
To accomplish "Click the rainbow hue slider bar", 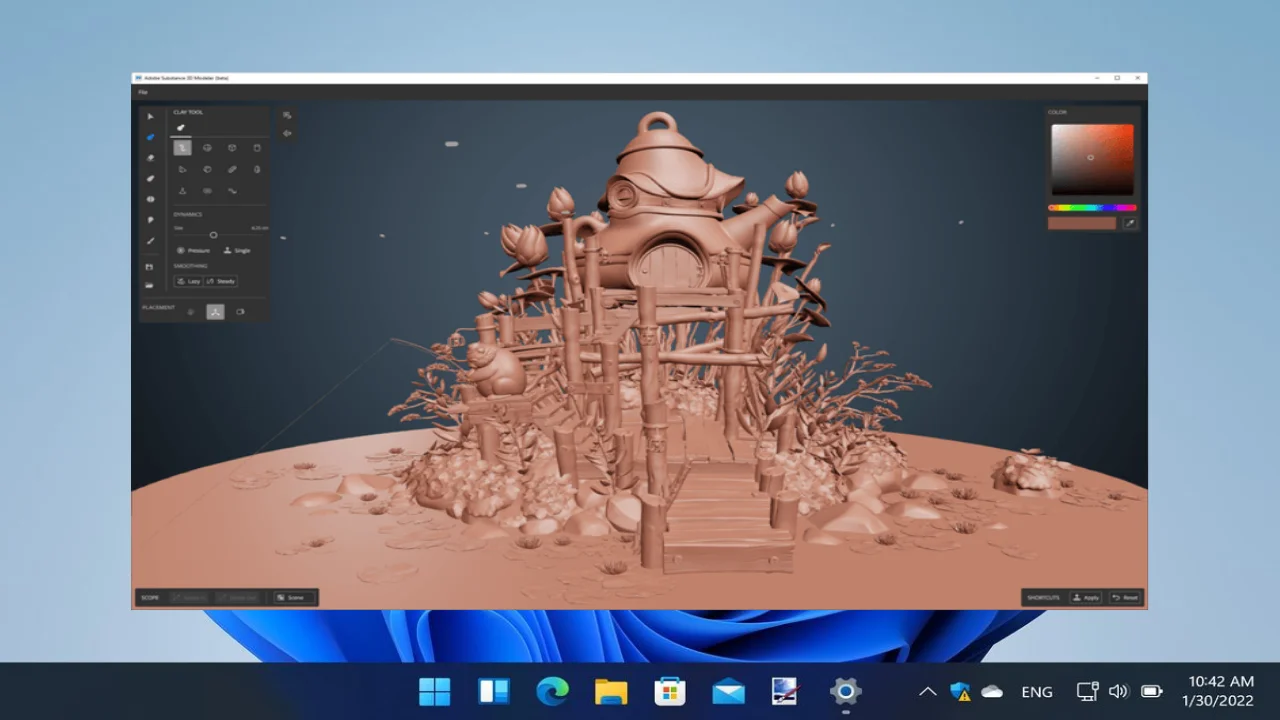I will pyautogui.click(x=1092, y=208).
